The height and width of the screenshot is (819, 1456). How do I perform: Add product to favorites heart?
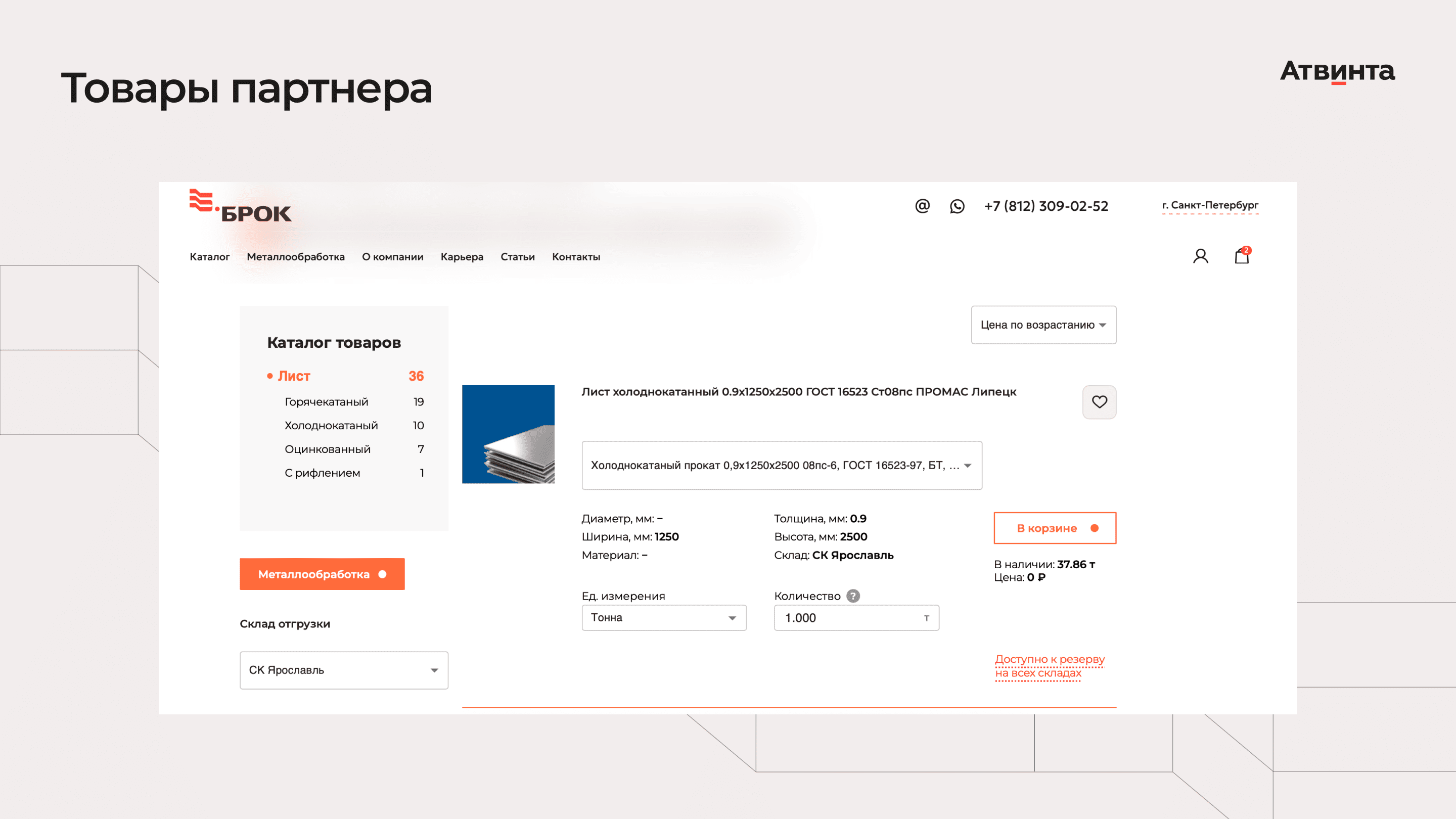coord(1100,402)
